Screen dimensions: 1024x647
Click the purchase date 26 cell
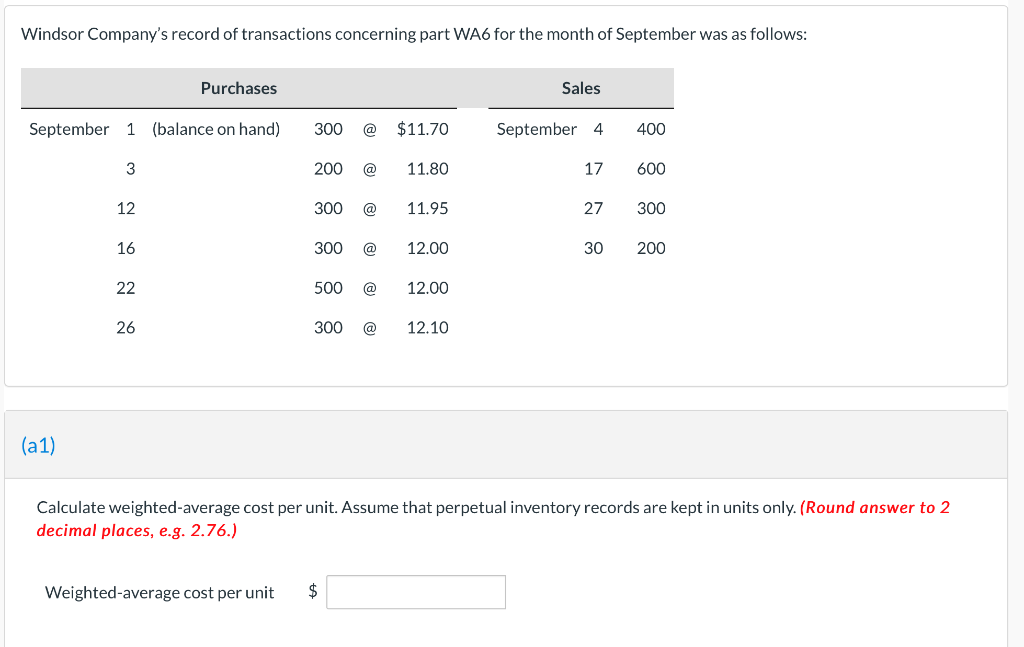[126, 328]
